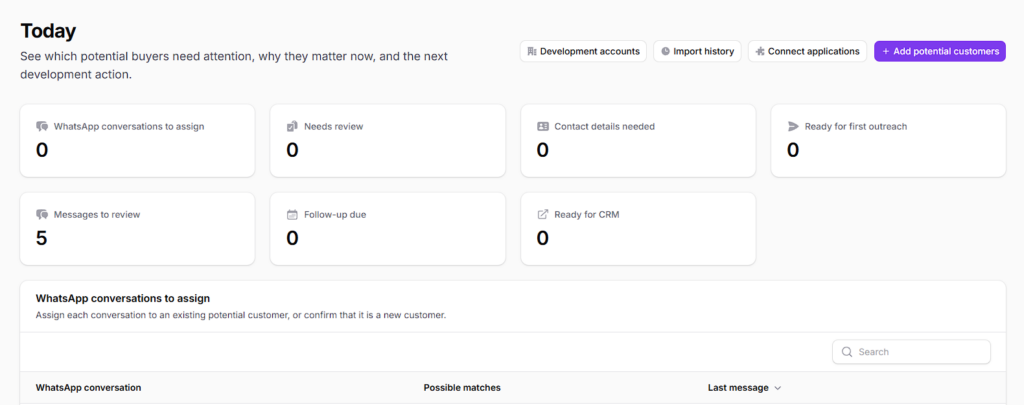
Task: Select the WhatsApp conversations to assign card
Action: (137, 140)
